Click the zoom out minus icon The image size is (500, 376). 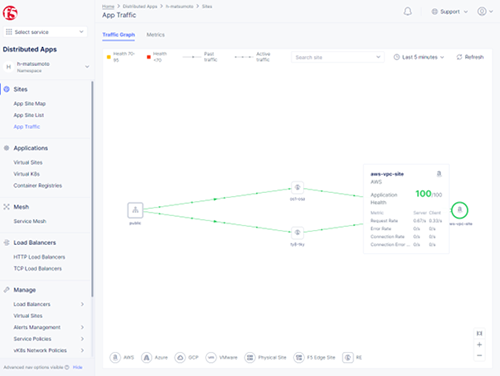[x=479, y=355]
